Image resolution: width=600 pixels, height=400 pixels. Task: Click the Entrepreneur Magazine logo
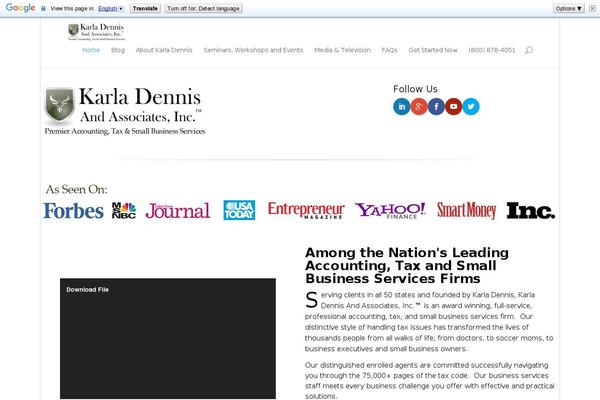coord(306,211)
